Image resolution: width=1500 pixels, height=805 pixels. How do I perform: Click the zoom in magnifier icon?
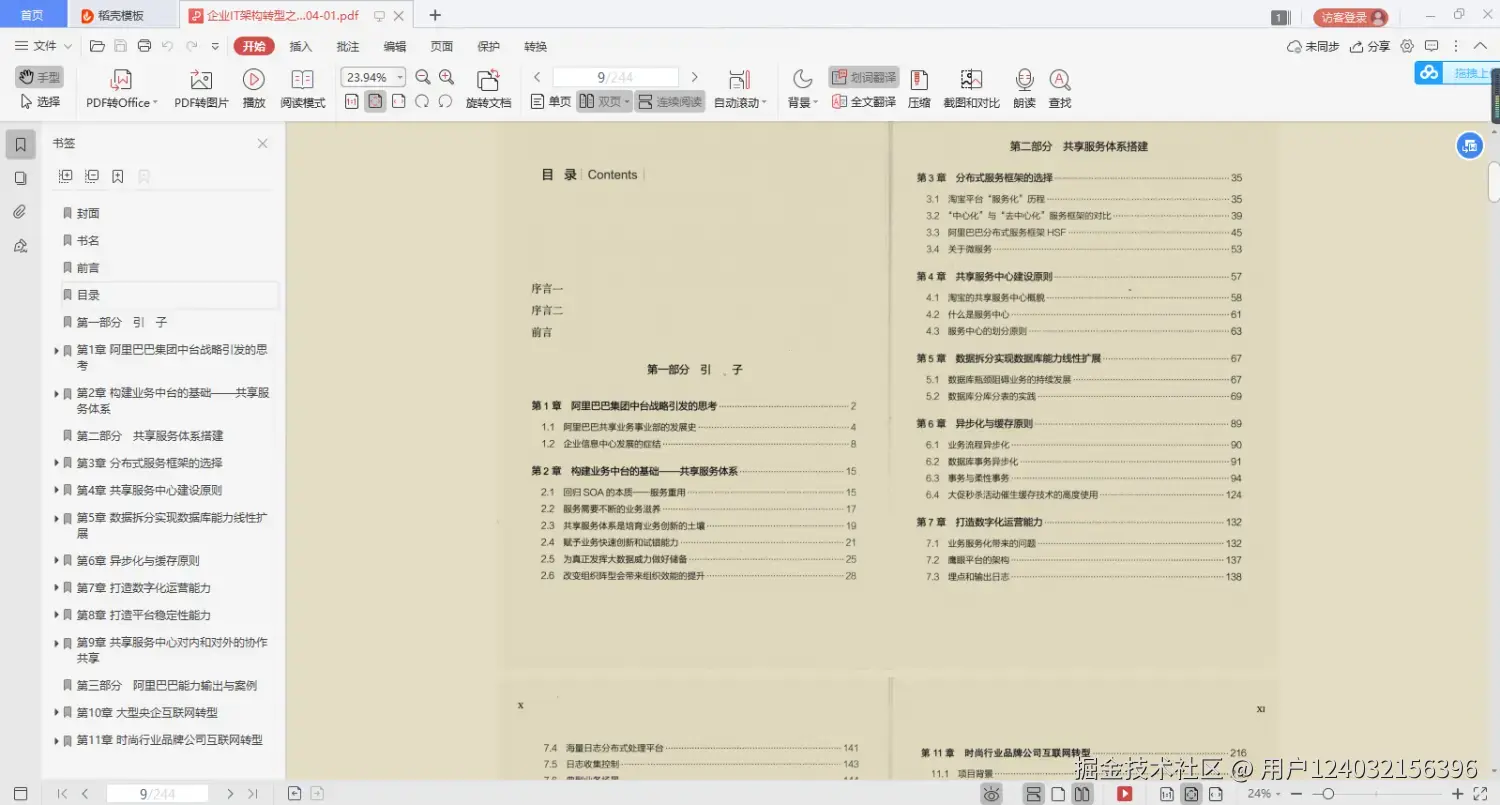pyautogui.click(x=446, y=77)
